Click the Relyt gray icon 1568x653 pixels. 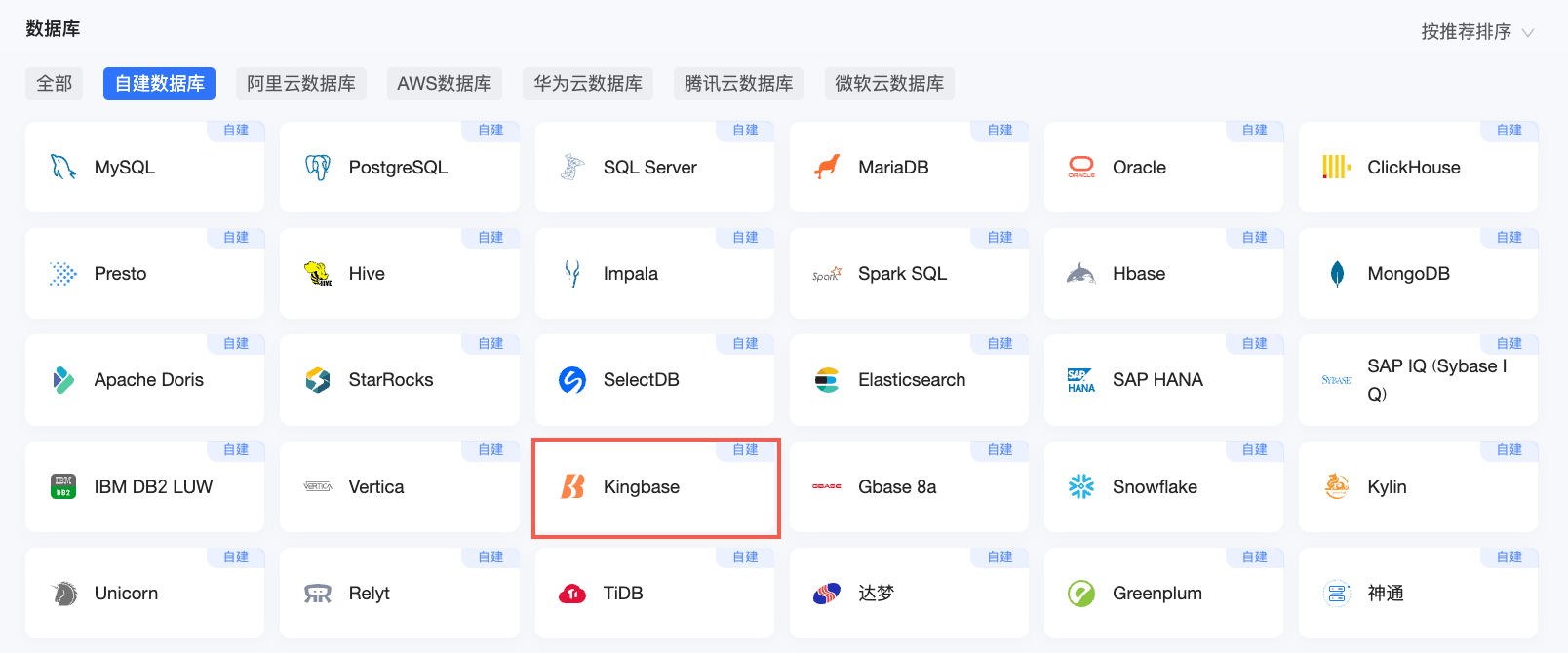(x=318, y=594)
